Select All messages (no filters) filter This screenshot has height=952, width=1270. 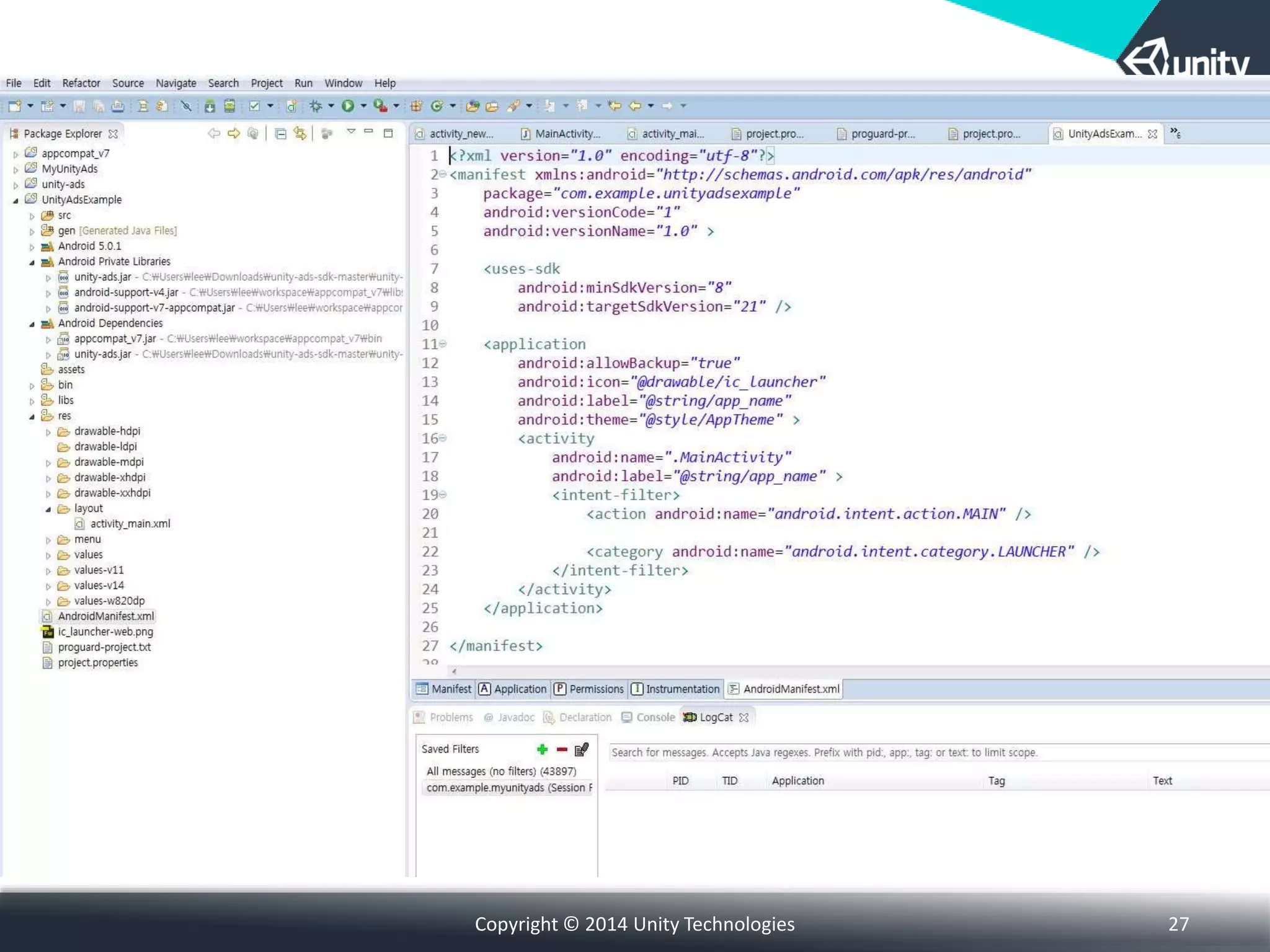501,771
